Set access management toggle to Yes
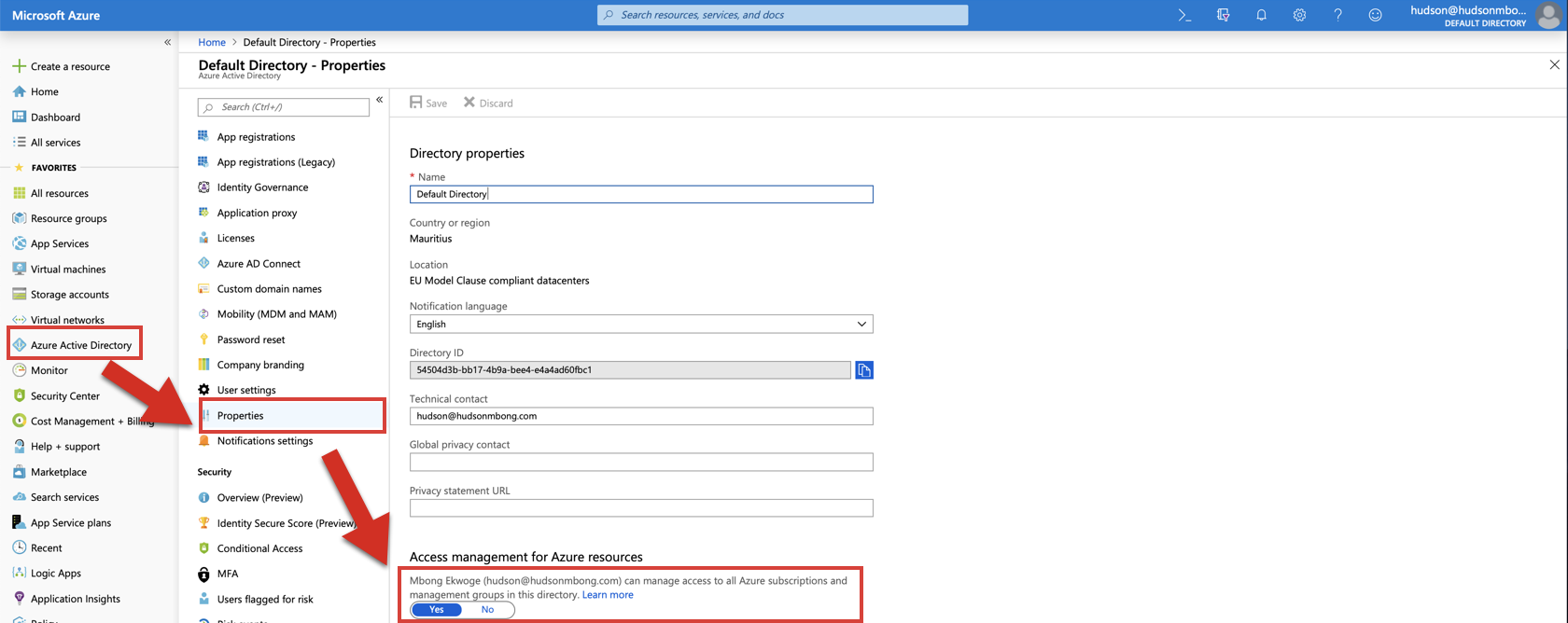This screenshot has height=623, width=1568. pos(436,609)
